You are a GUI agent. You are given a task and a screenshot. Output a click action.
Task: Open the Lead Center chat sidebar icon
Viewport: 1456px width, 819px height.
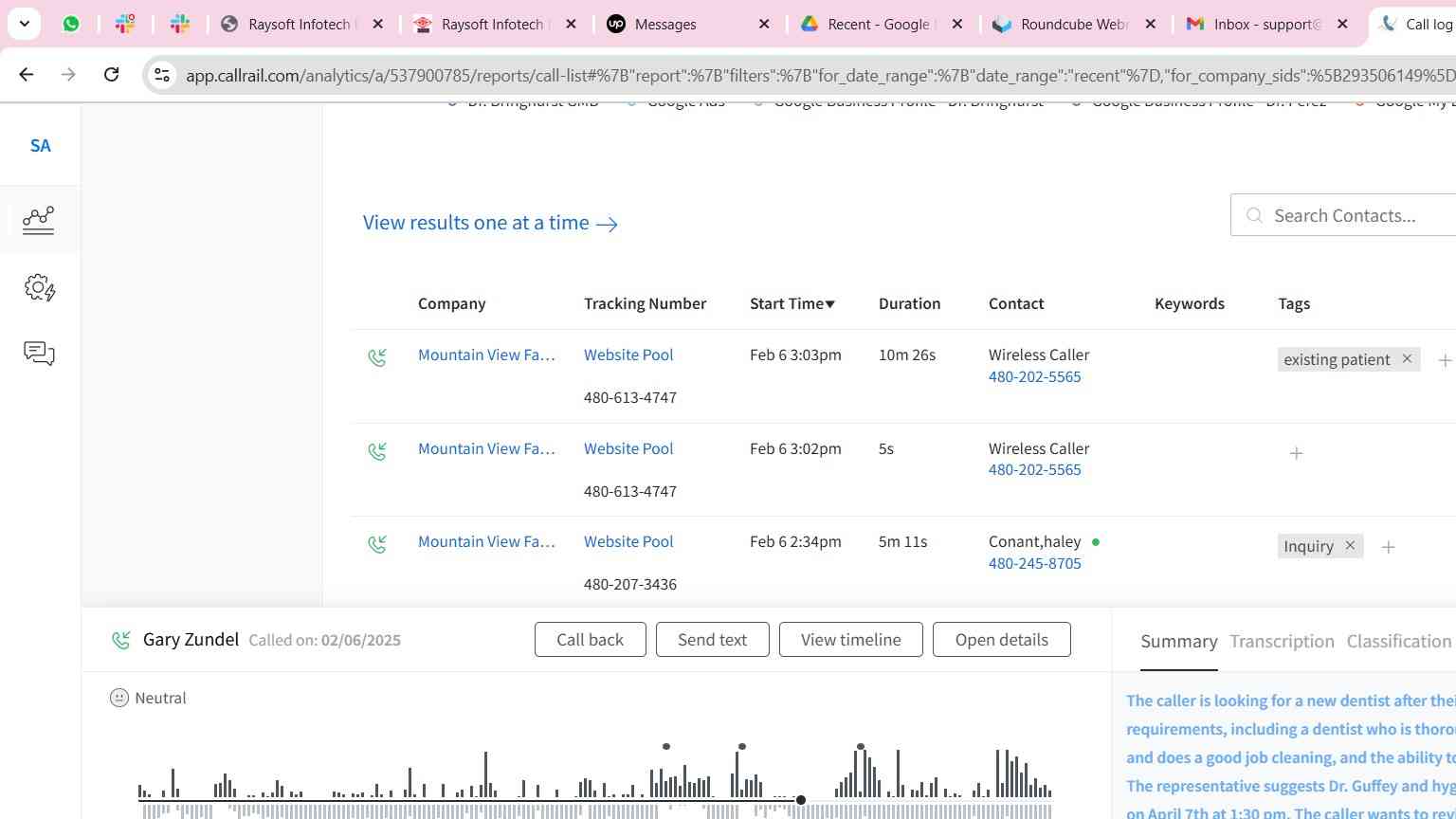[39, 354]
